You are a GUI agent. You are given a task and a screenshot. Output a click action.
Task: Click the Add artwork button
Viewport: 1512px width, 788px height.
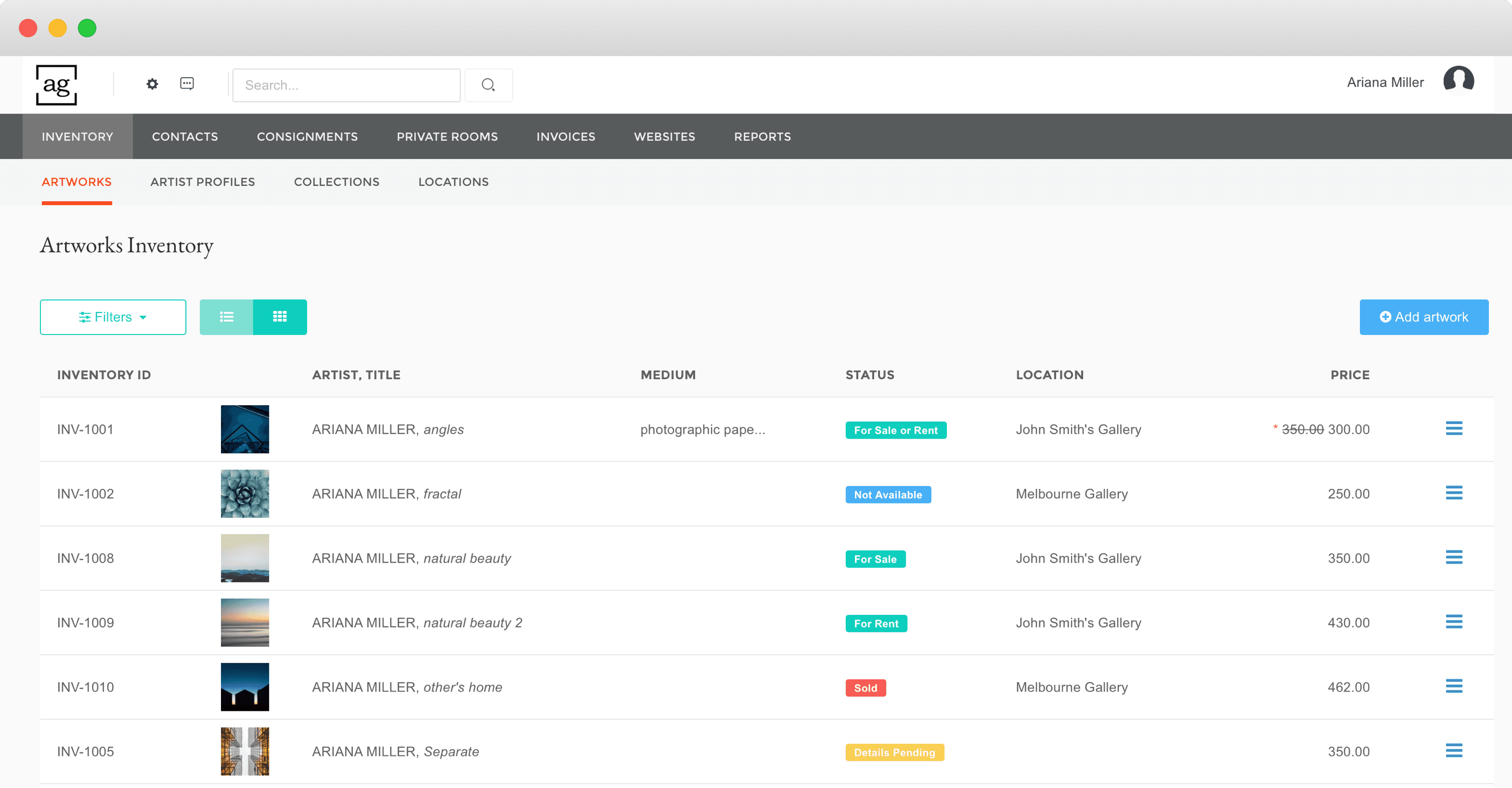pyautogui.click(x=1423, y=317)
